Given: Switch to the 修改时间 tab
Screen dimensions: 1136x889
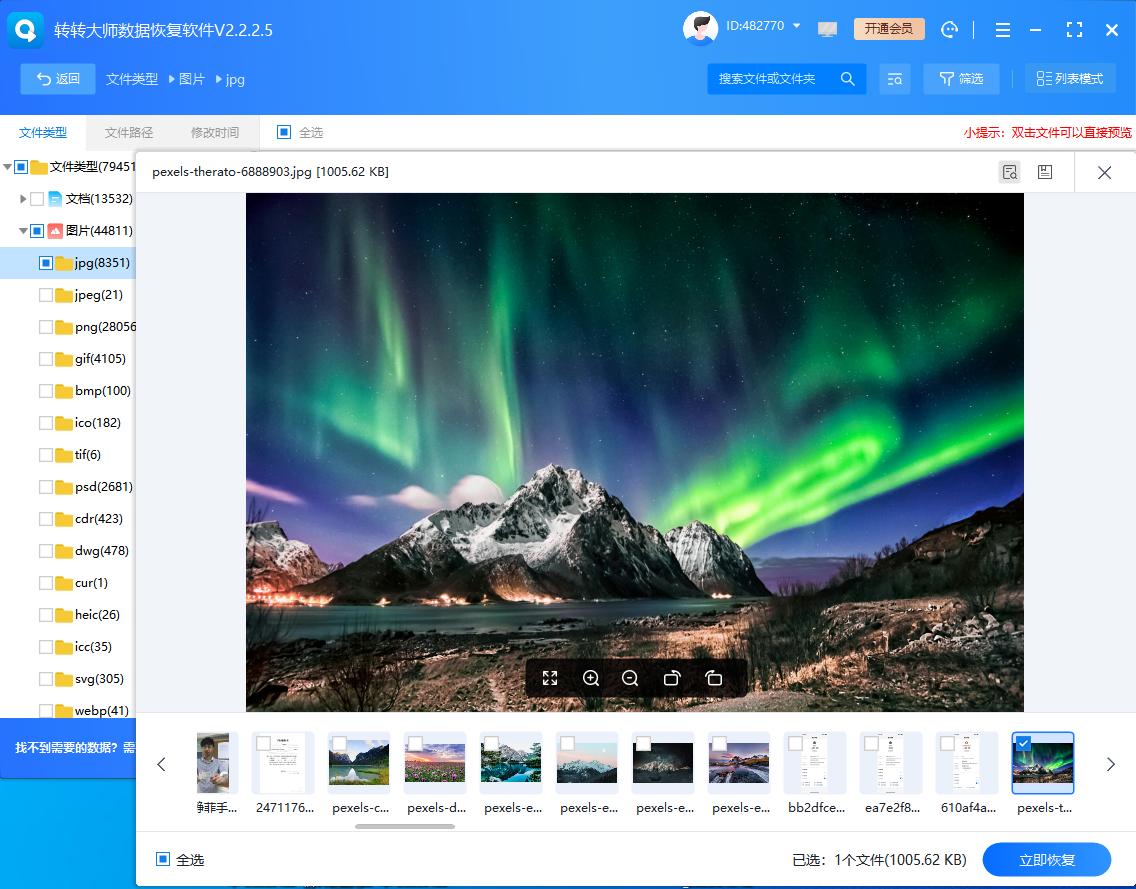Looking at the screenshot, I should 213,131.
